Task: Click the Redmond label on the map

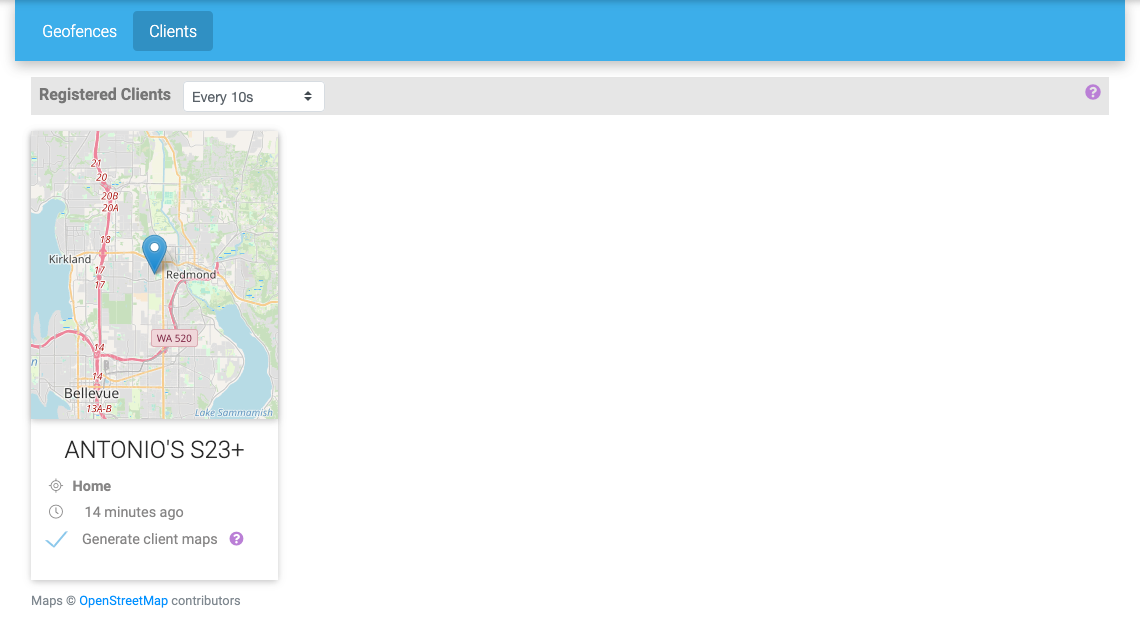Action: pyautogui.click(x=191, y=274)
